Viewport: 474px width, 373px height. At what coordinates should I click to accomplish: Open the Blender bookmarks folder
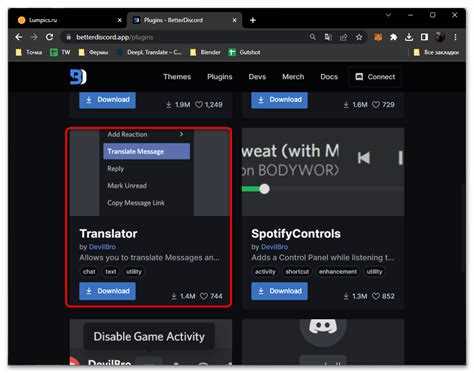[x=205, y=52]
